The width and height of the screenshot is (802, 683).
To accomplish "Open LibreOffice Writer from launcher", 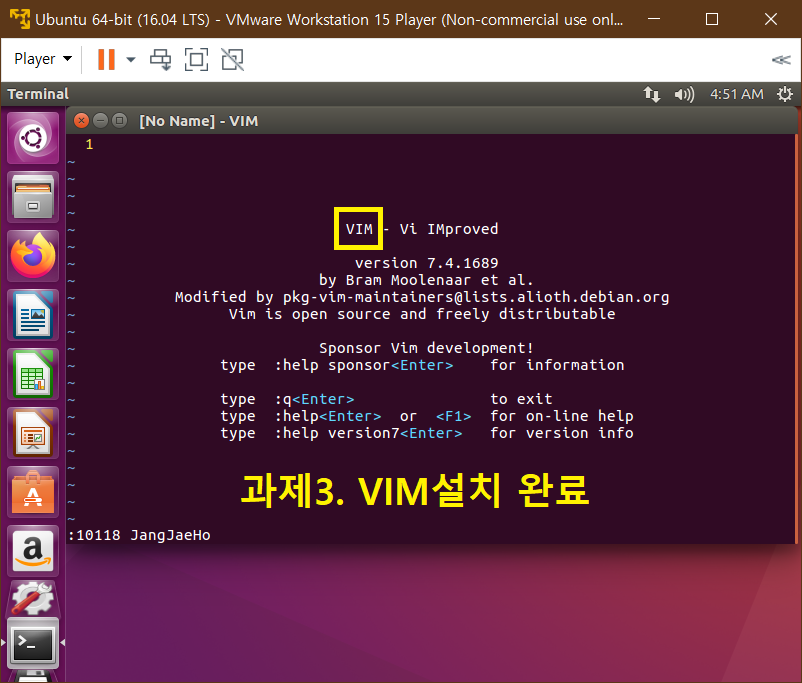I will (x=33, y=315).
